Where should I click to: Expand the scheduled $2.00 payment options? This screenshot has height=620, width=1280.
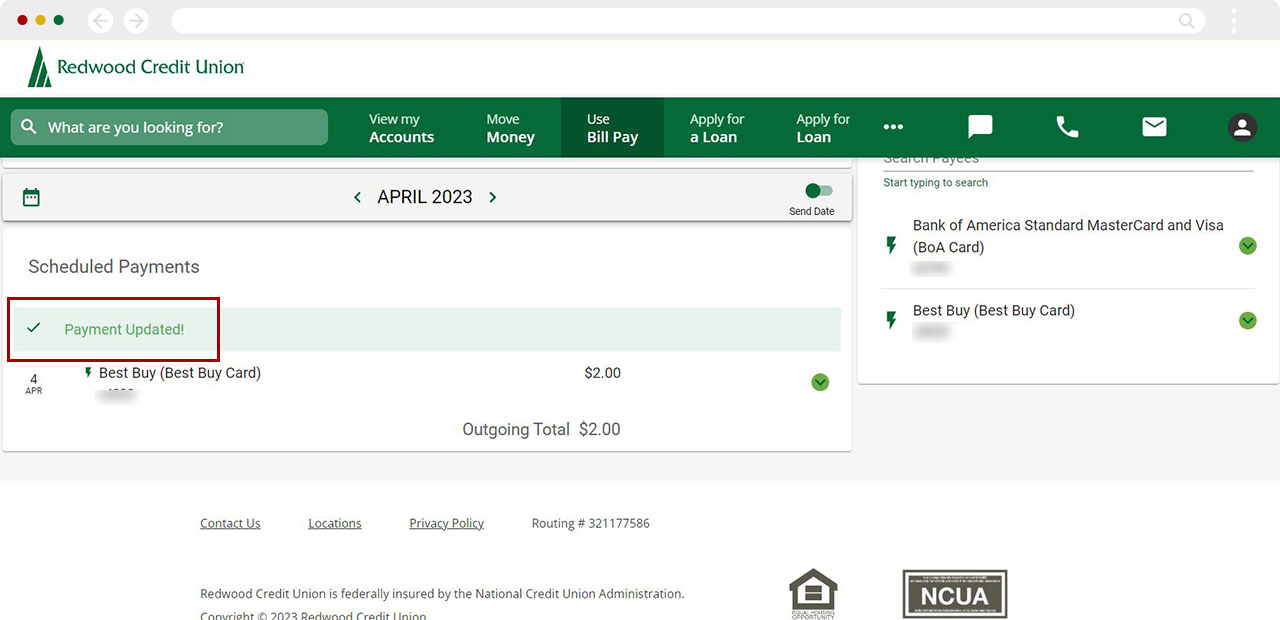pos(820,382)
